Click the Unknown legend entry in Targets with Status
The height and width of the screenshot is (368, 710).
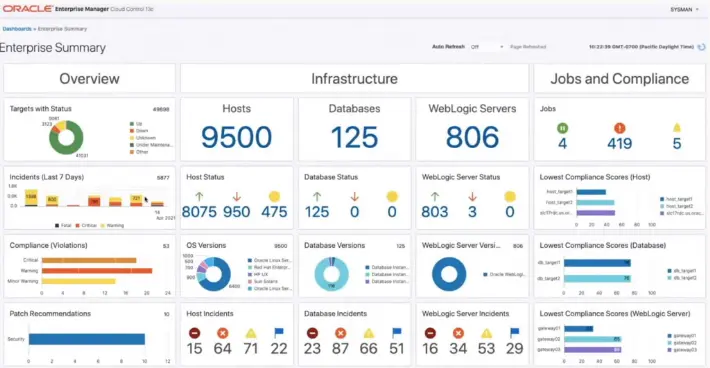click(143, 138)
